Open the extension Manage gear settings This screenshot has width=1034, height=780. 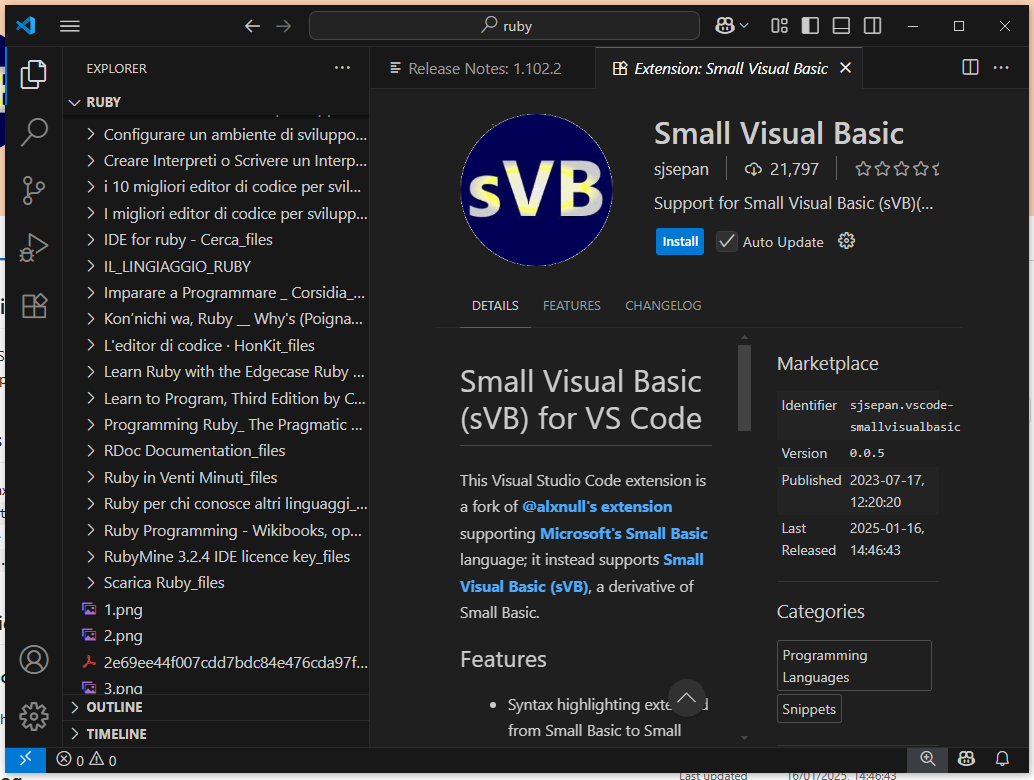tap(846, 241)
